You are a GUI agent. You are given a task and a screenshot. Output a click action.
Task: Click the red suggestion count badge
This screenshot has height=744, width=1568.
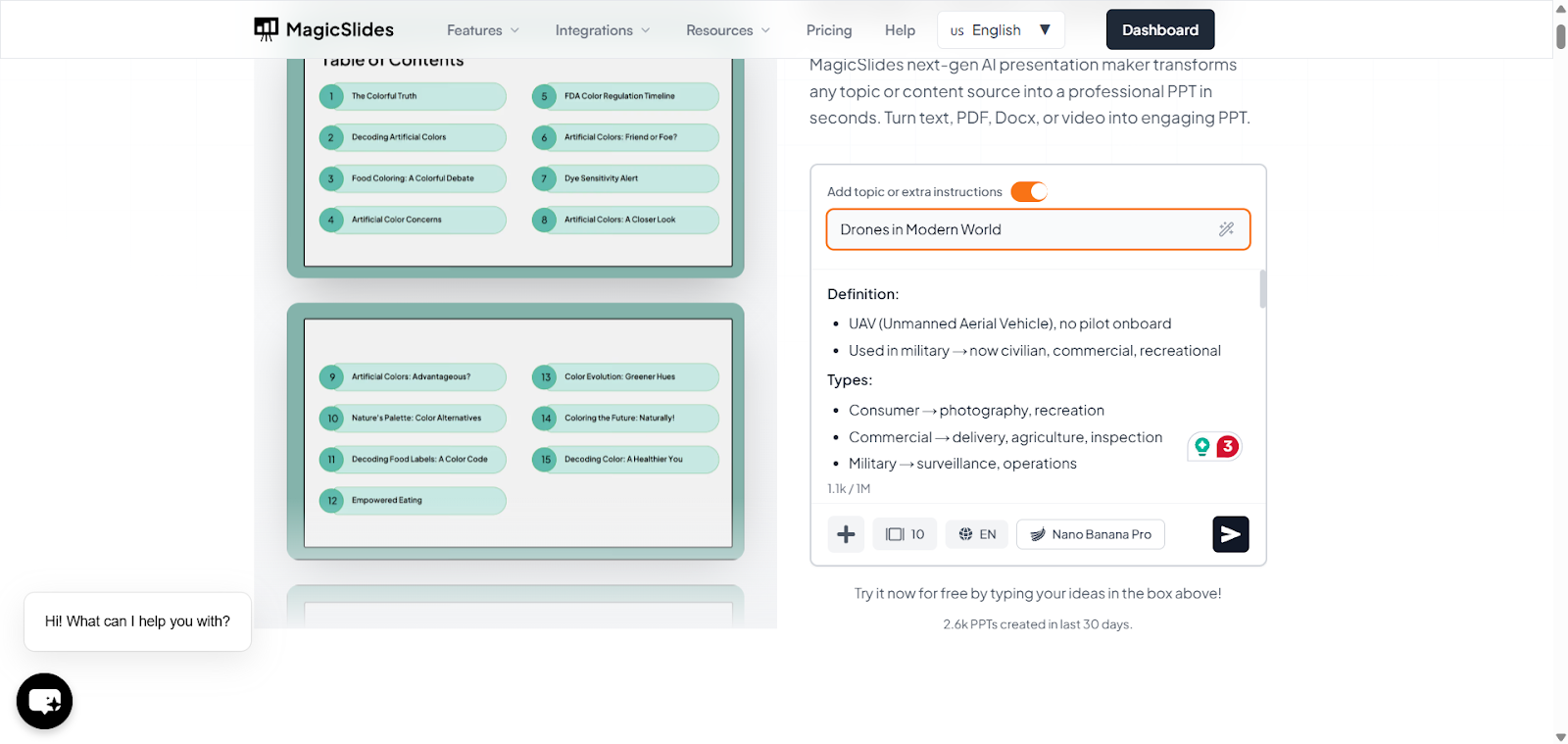point(1227,446)
